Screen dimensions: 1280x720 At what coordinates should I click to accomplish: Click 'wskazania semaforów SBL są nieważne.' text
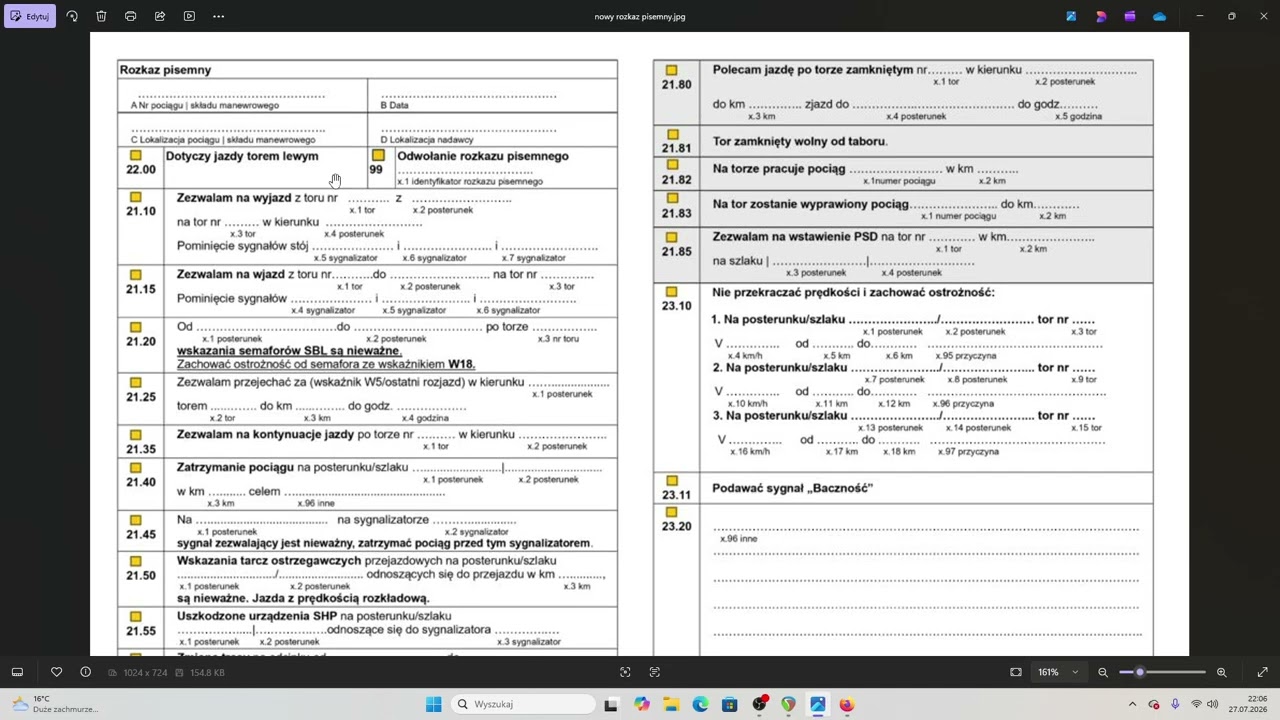[289, 351]
